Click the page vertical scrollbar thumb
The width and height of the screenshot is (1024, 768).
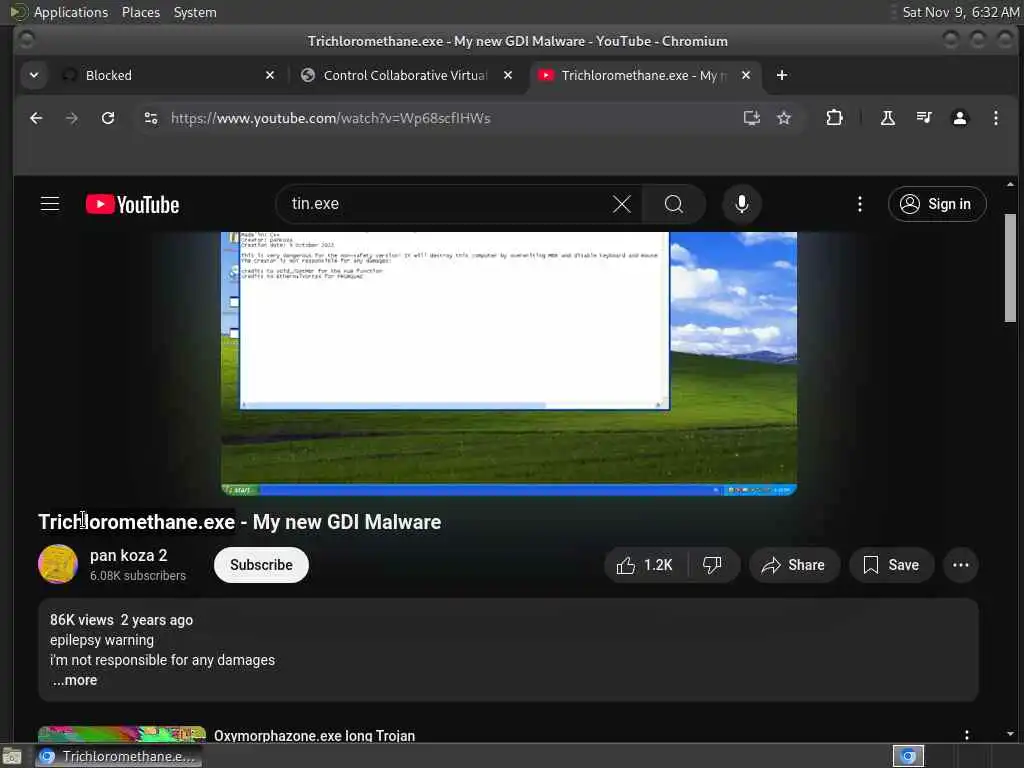1010,268
